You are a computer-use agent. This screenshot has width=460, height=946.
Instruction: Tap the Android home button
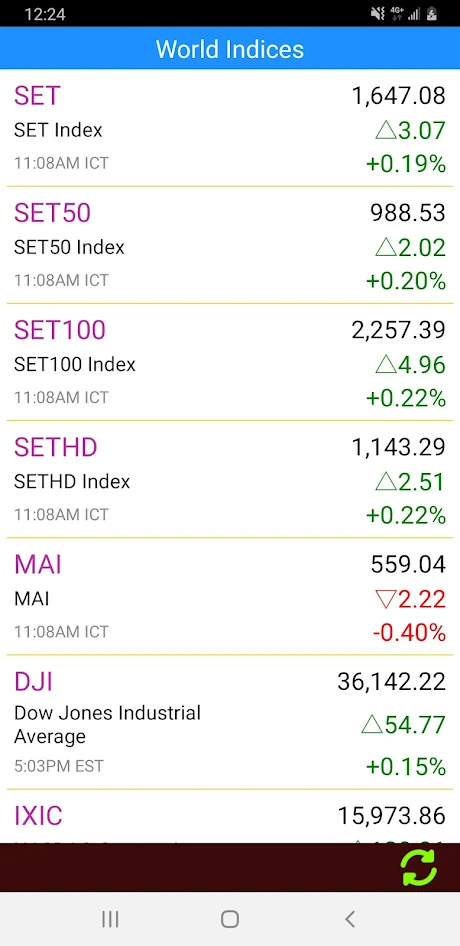click(230, 919)
